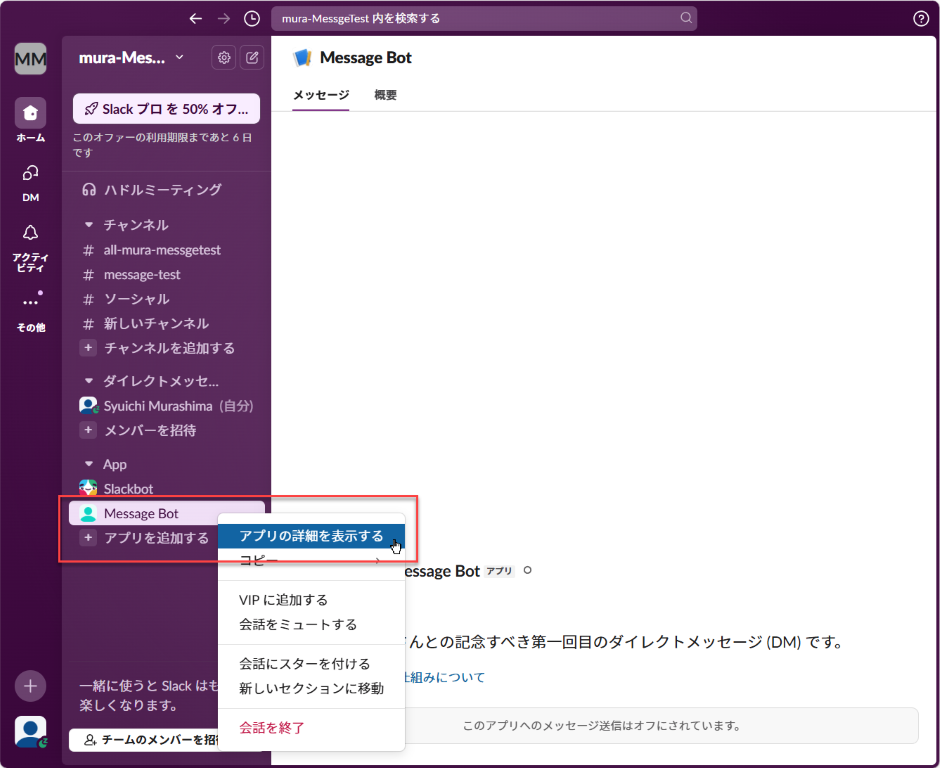The height and width of the screenshot is (768, 940).
Task: Open the Activity (アクティビティ) bell icon
Action: point(31,233)
